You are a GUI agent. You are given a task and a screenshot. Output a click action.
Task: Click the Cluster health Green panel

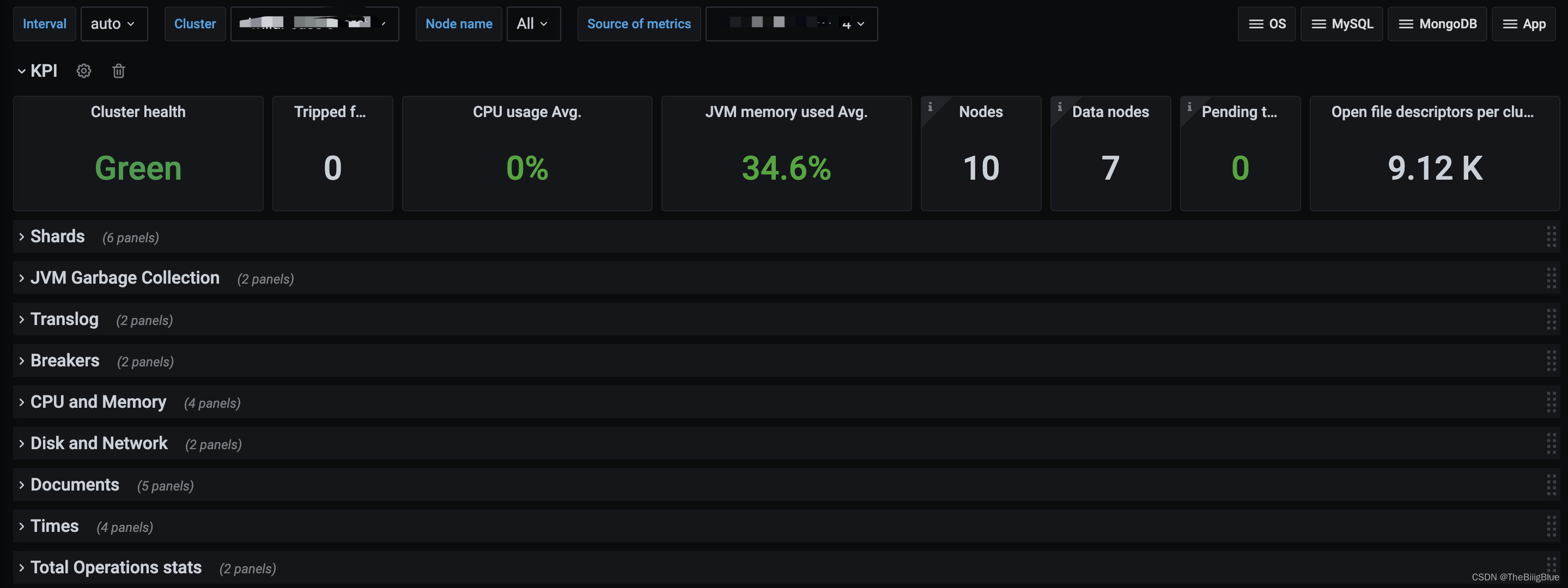click(138, 167)
